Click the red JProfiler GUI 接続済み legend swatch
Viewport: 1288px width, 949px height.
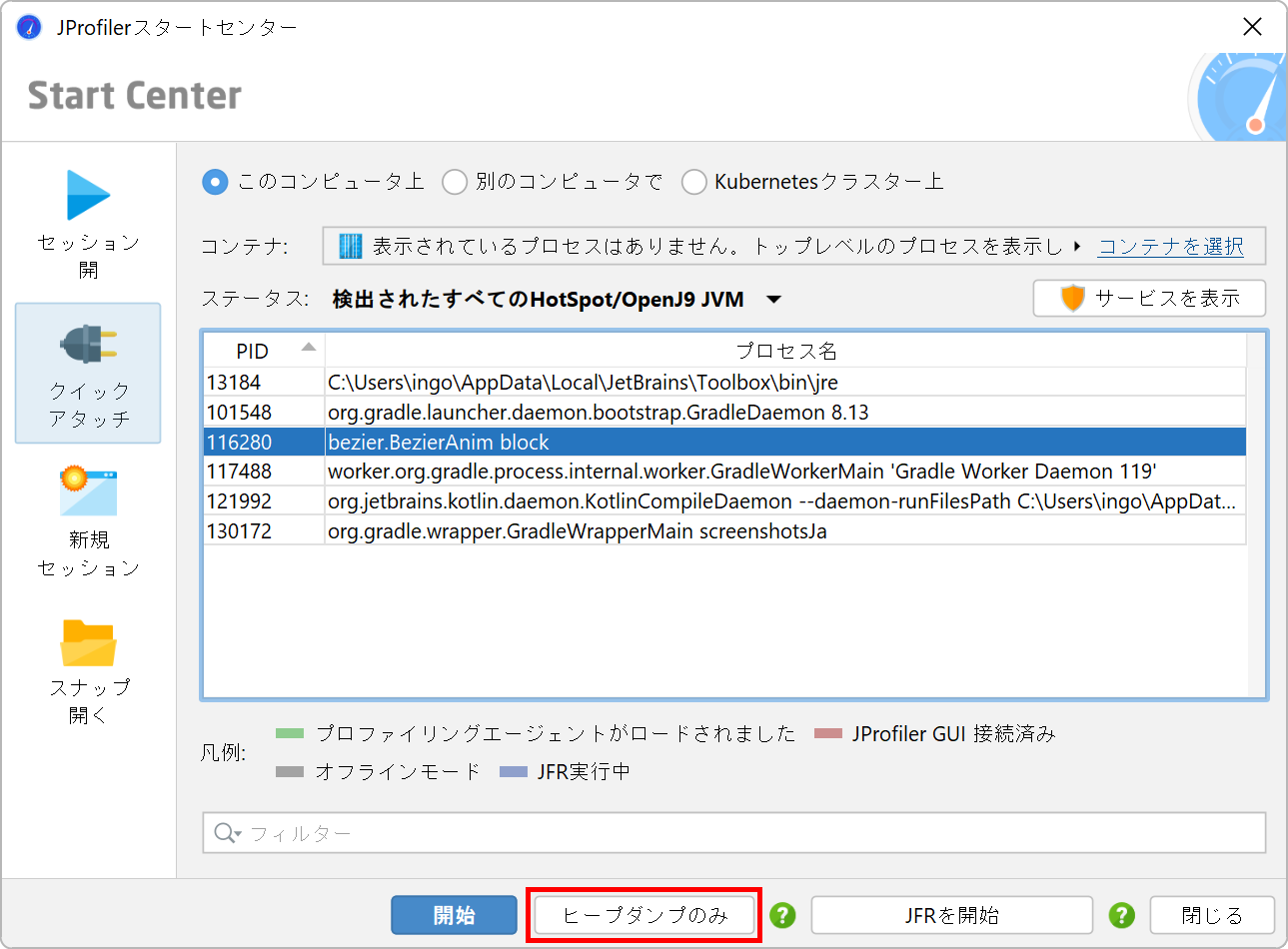coord(828,733)
